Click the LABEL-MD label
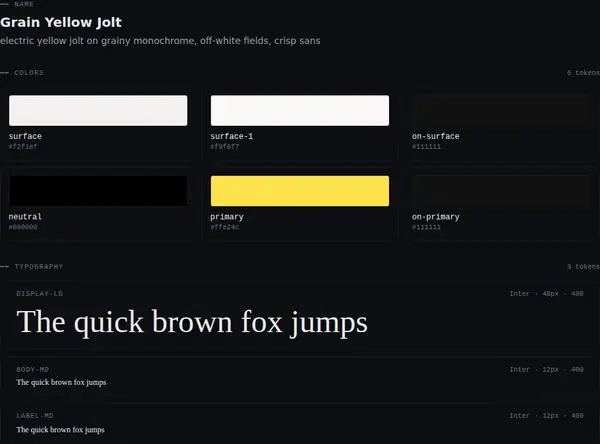600x444 pixels. 35,416
